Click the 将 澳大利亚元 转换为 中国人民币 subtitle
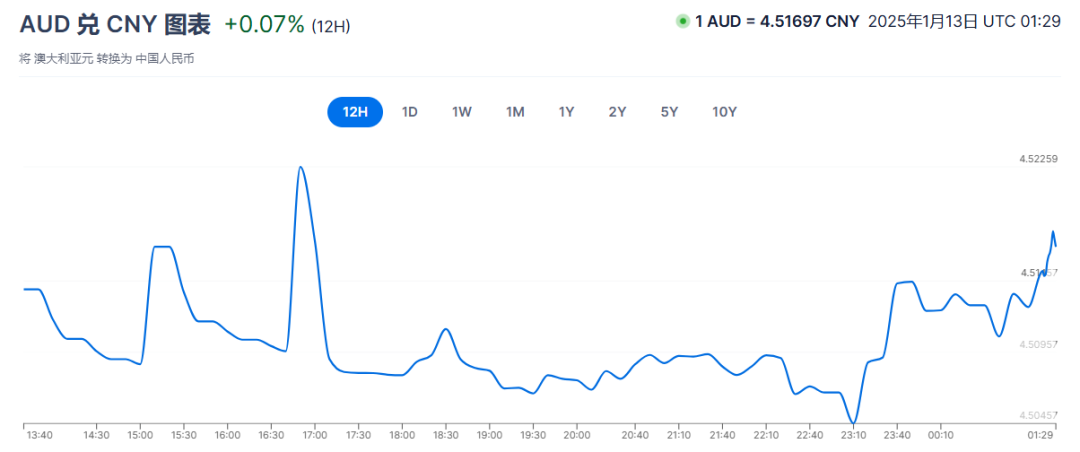Screen dimensions: 1080x452 click(x=106, y=59)
